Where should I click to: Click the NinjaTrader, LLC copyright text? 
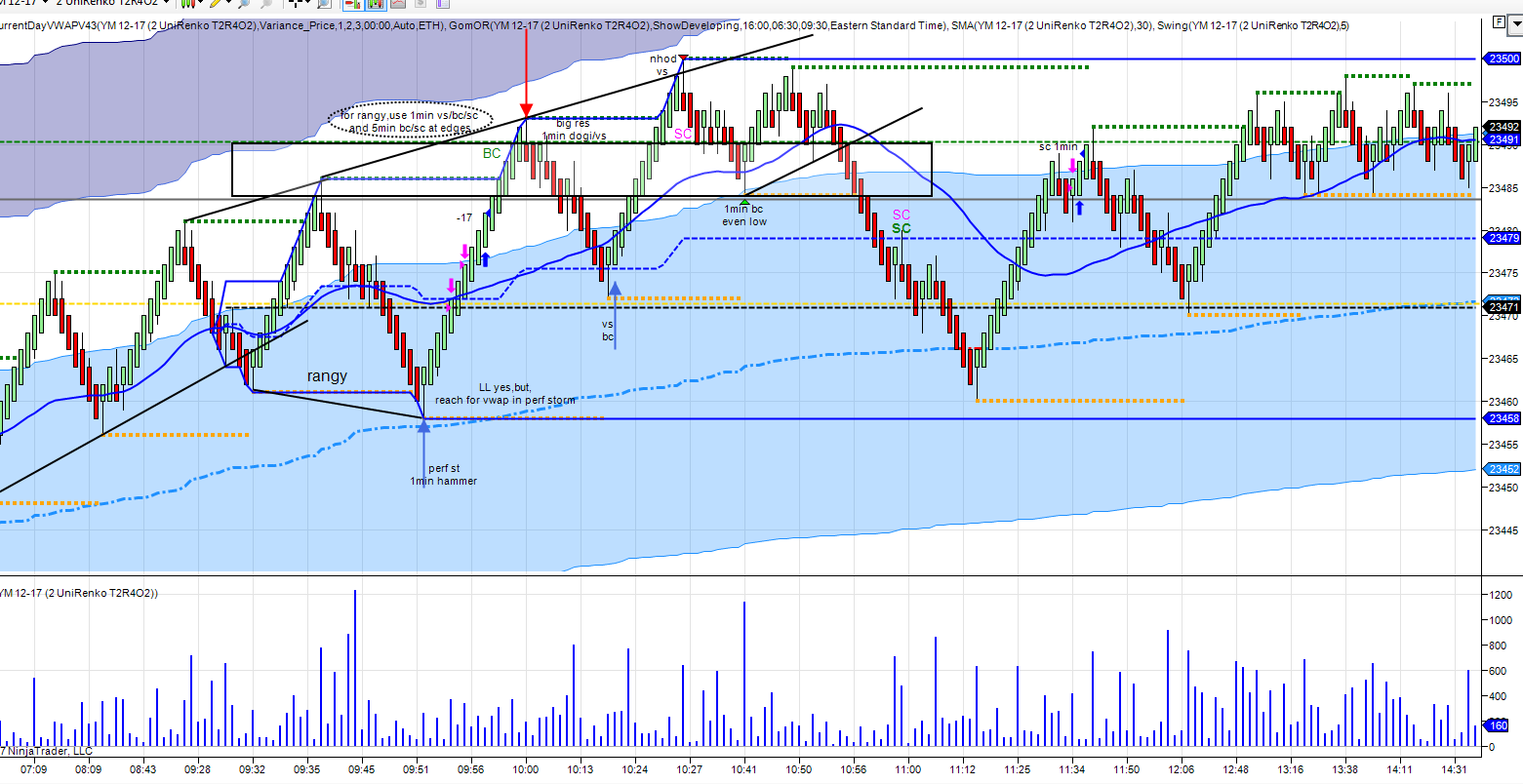point(47,751)
